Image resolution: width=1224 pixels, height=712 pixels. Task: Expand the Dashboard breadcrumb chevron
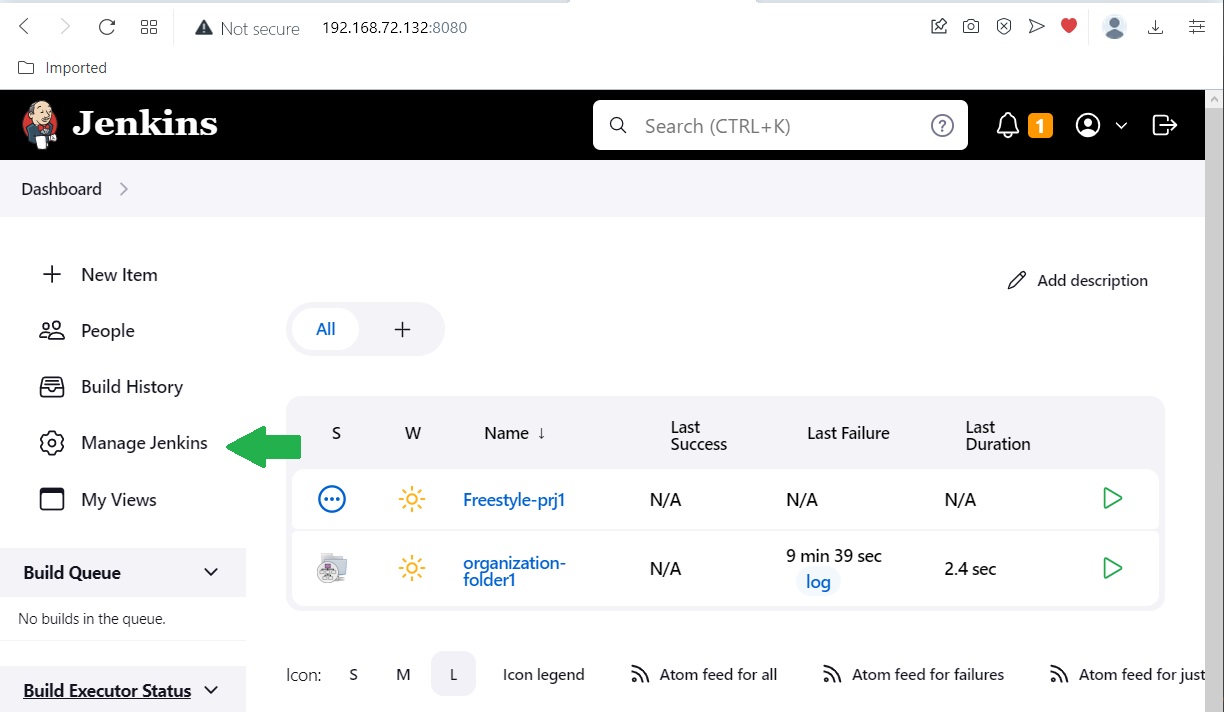click(x=124, y=189)
